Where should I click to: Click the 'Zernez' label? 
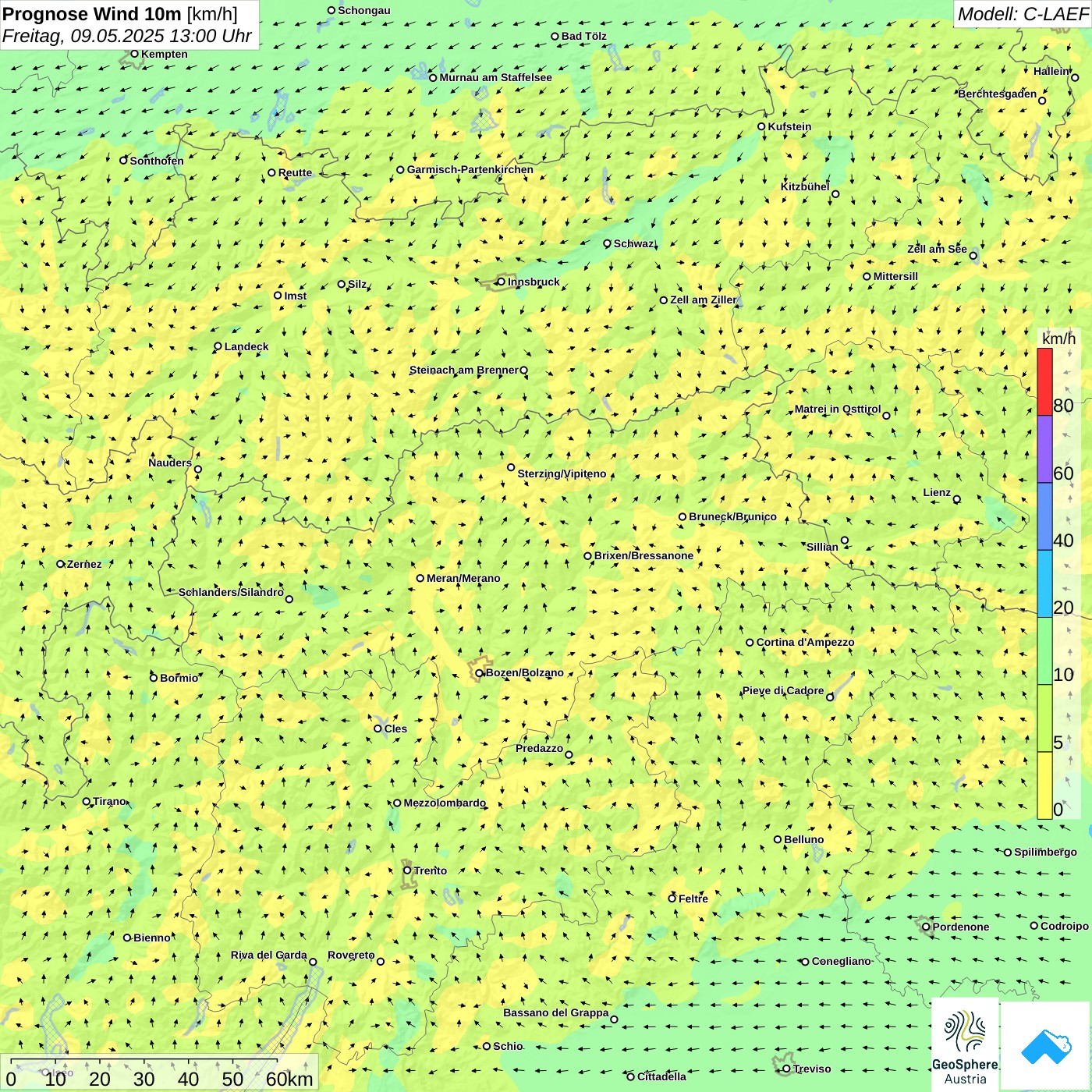84,564
